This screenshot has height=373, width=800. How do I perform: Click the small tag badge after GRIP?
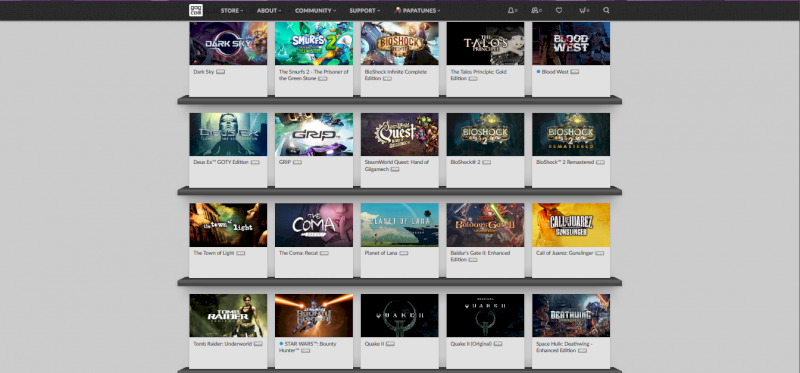pyautogui.click(x=297, y=162)
